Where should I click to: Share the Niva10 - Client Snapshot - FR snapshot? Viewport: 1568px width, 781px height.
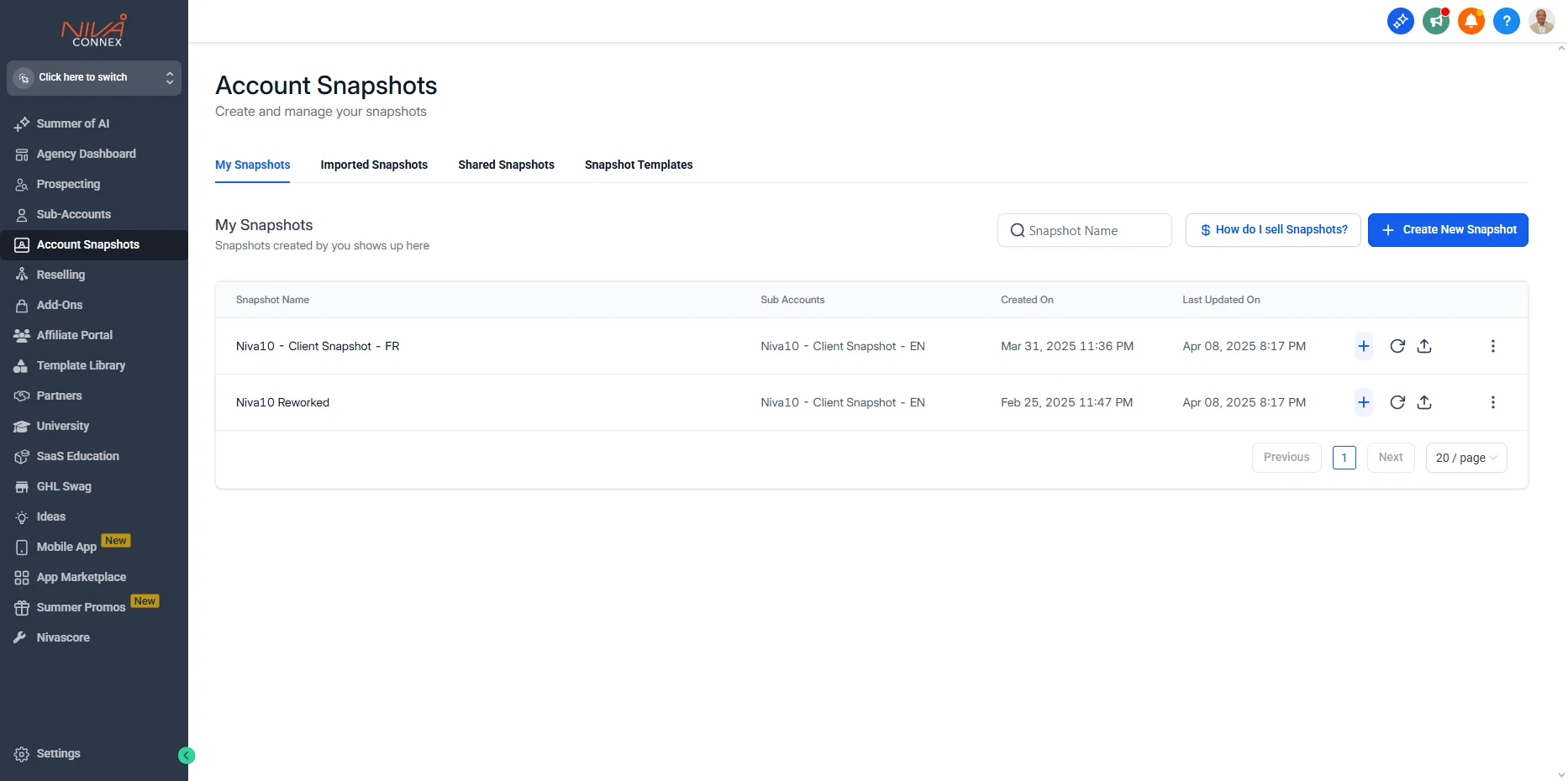[x=1424, y=346]
